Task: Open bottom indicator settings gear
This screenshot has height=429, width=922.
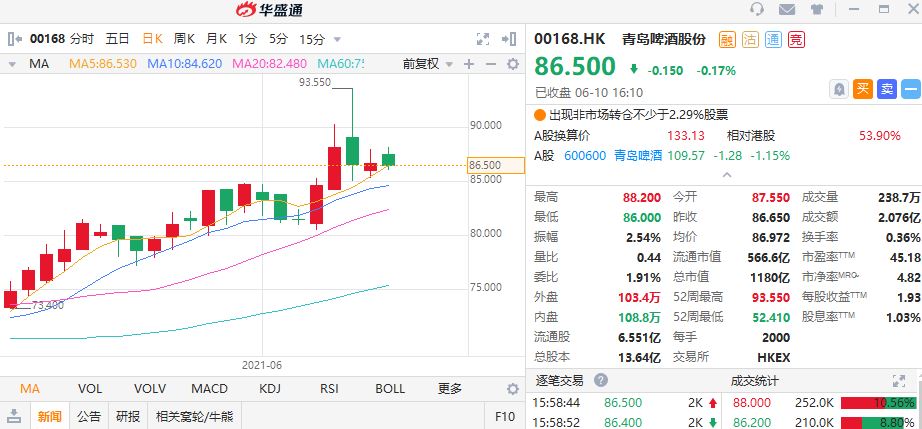Action: [513, 388]
